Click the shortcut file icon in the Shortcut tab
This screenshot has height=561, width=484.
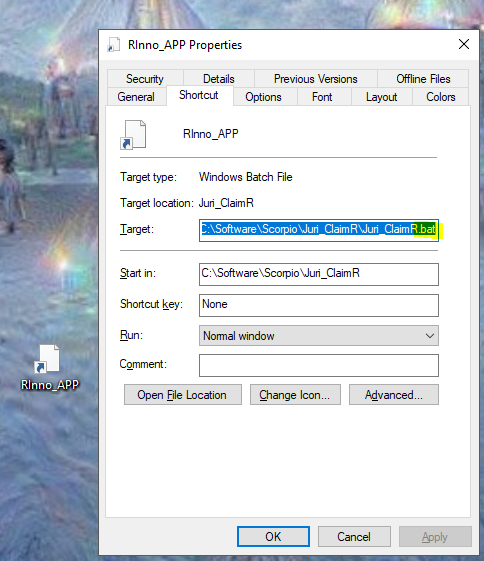(x=133, y=135)
